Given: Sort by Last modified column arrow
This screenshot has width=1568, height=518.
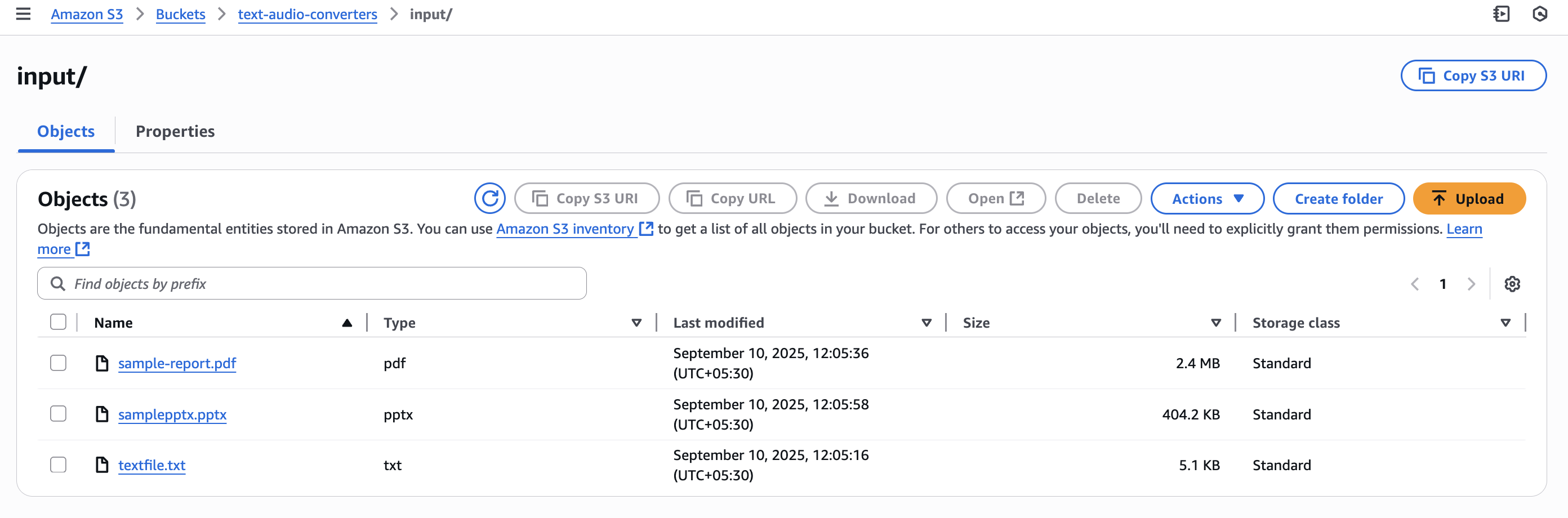Looking at the screenshot, I should point(926,323).
